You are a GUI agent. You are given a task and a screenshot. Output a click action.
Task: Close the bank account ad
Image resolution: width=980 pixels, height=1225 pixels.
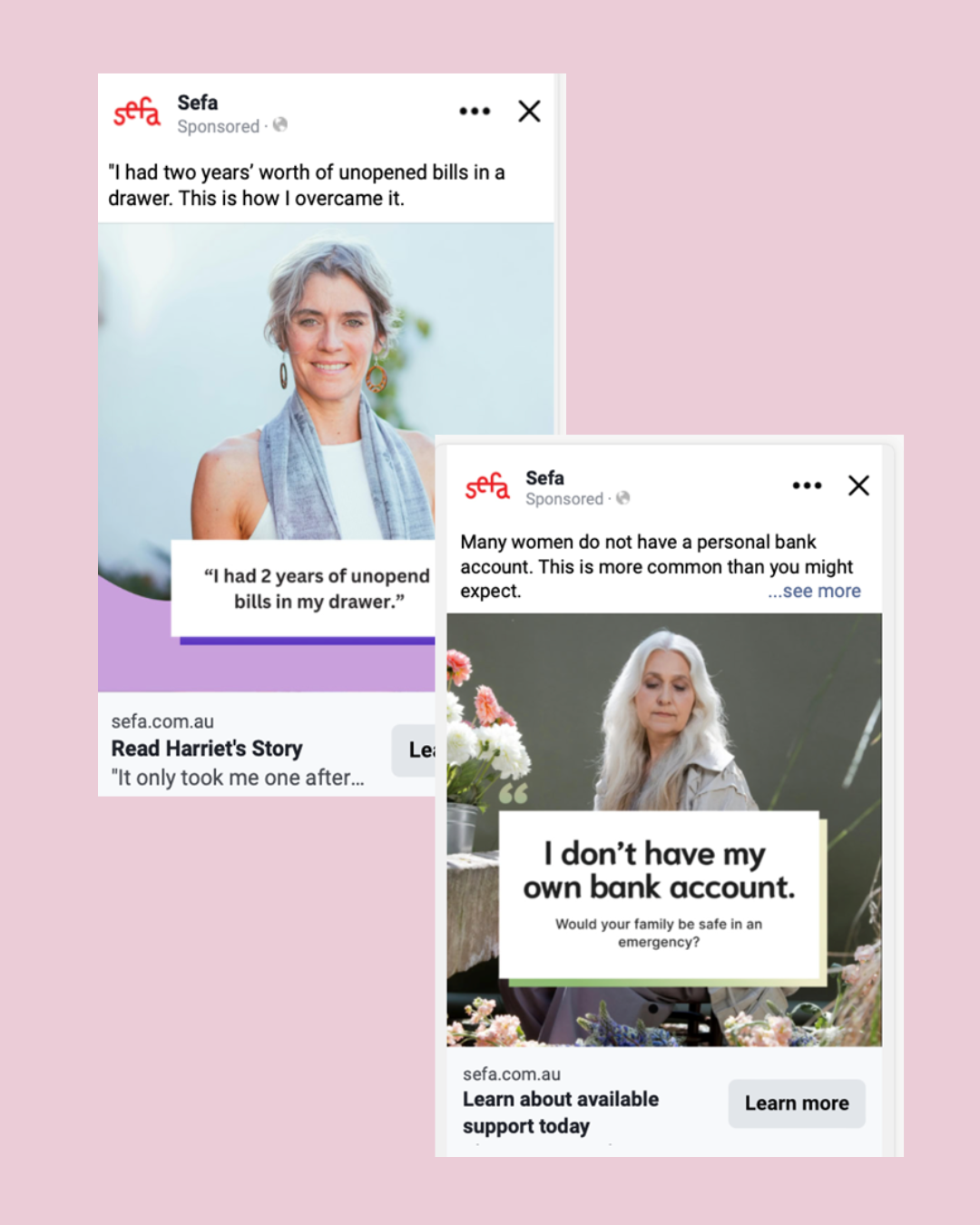[x=858, y=485]
